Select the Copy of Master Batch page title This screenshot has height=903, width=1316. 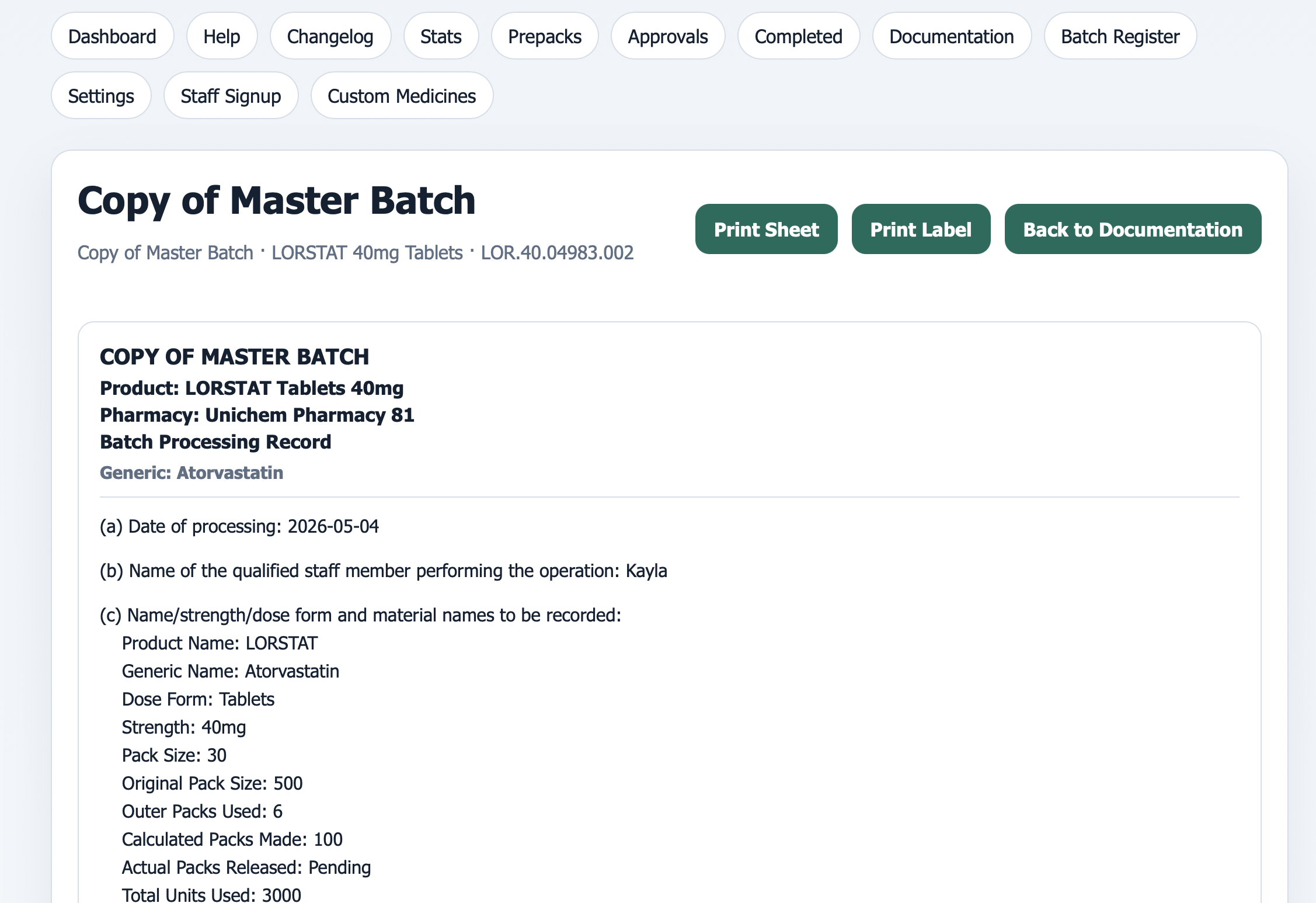point(277,201)
